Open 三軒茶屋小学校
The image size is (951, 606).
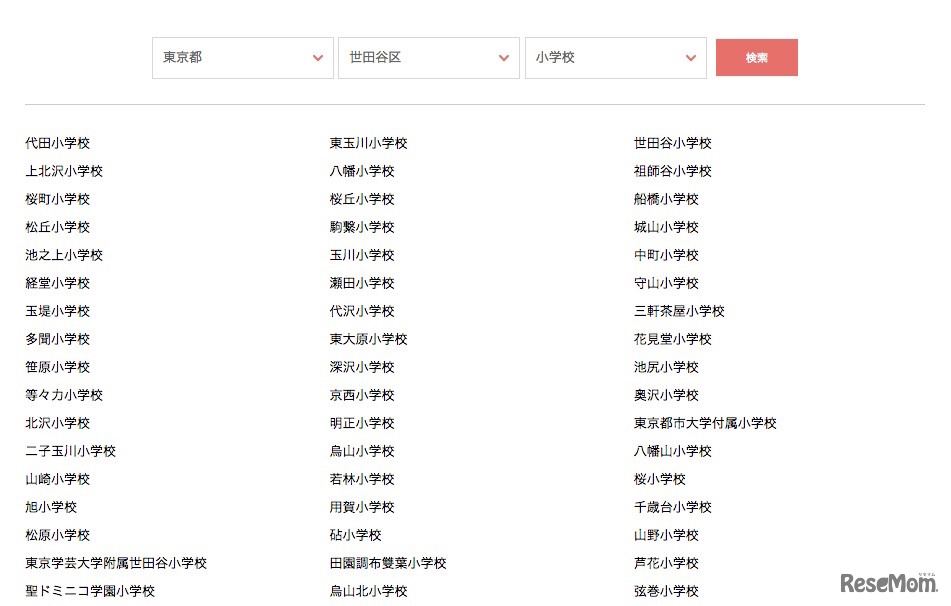[681, 311]
